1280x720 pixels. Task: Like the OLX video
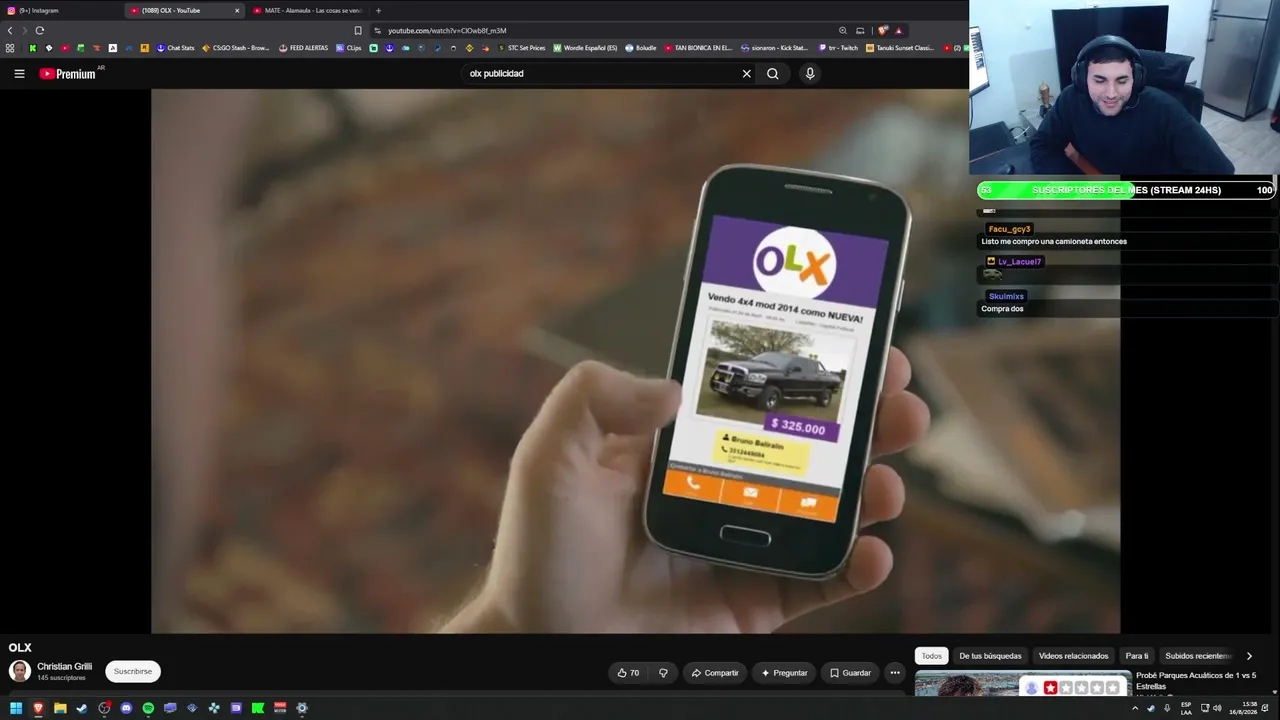pos(628,673)
